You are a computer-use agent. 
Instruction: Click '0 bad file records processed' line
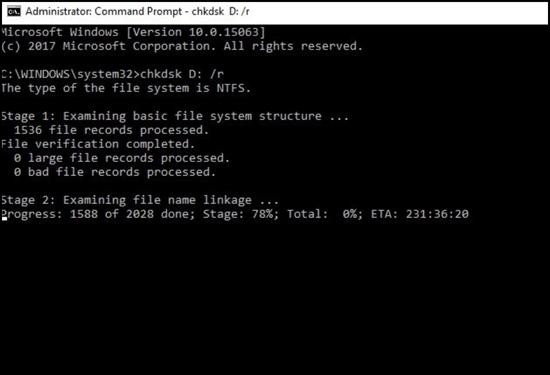115,172
